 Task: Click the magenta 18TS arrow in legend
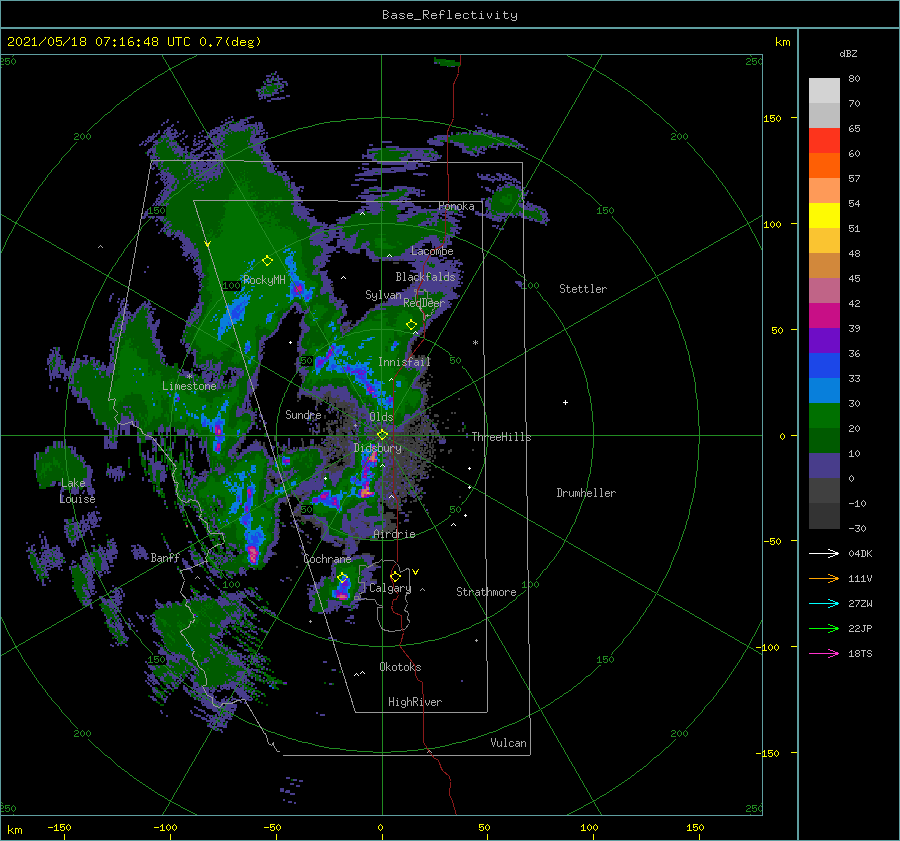pyautogui.click(x=824, y=653)
